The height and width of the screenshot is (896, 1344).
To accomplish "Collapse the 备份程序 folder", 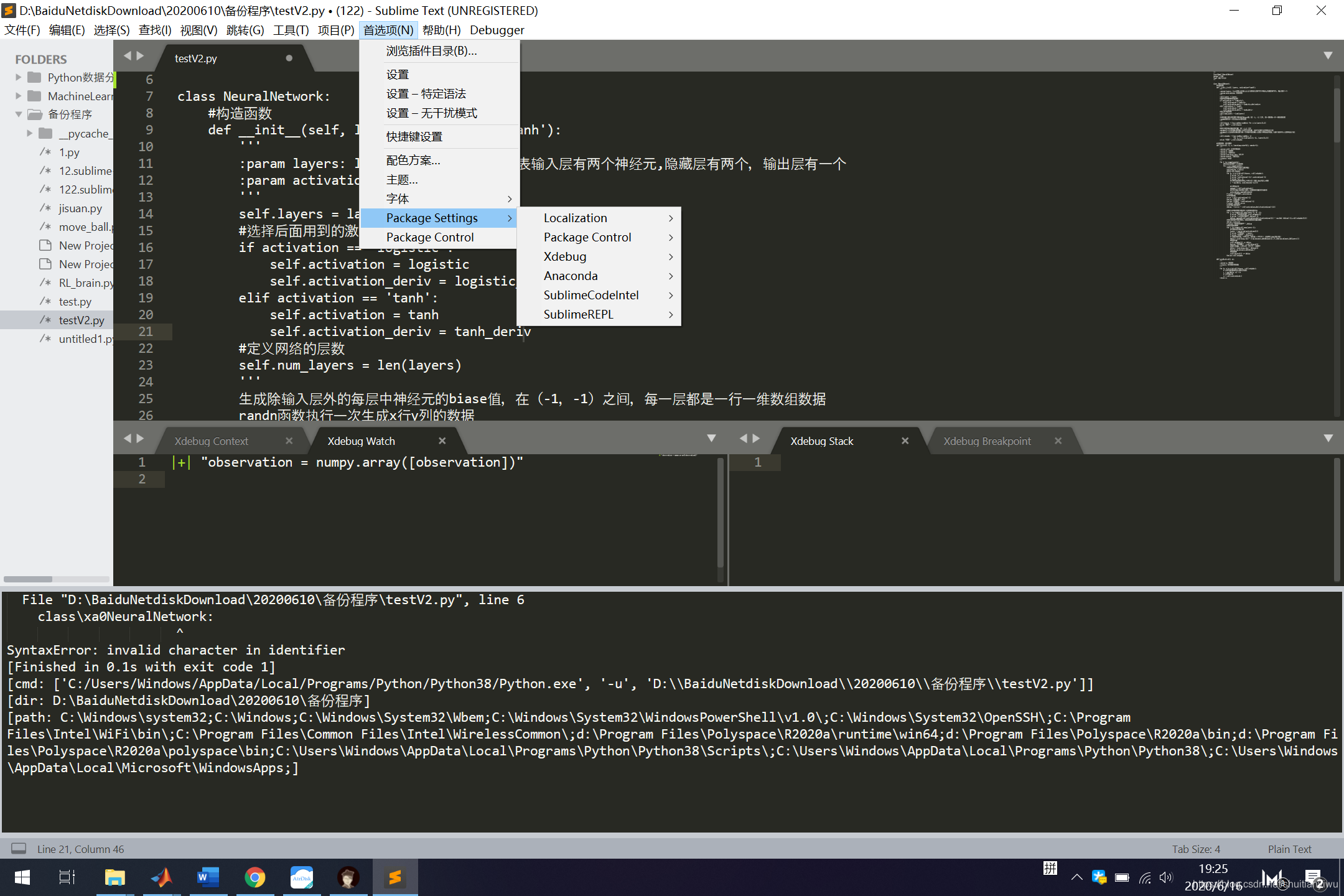I will [18, 114].
